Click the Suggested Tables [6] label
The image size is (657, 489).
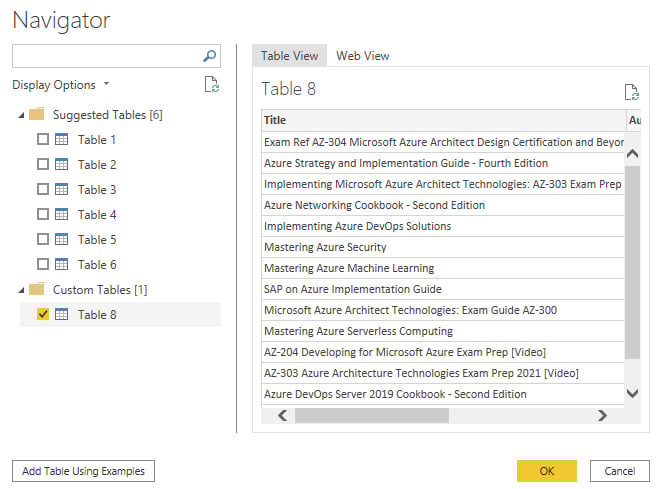point(108,115)
